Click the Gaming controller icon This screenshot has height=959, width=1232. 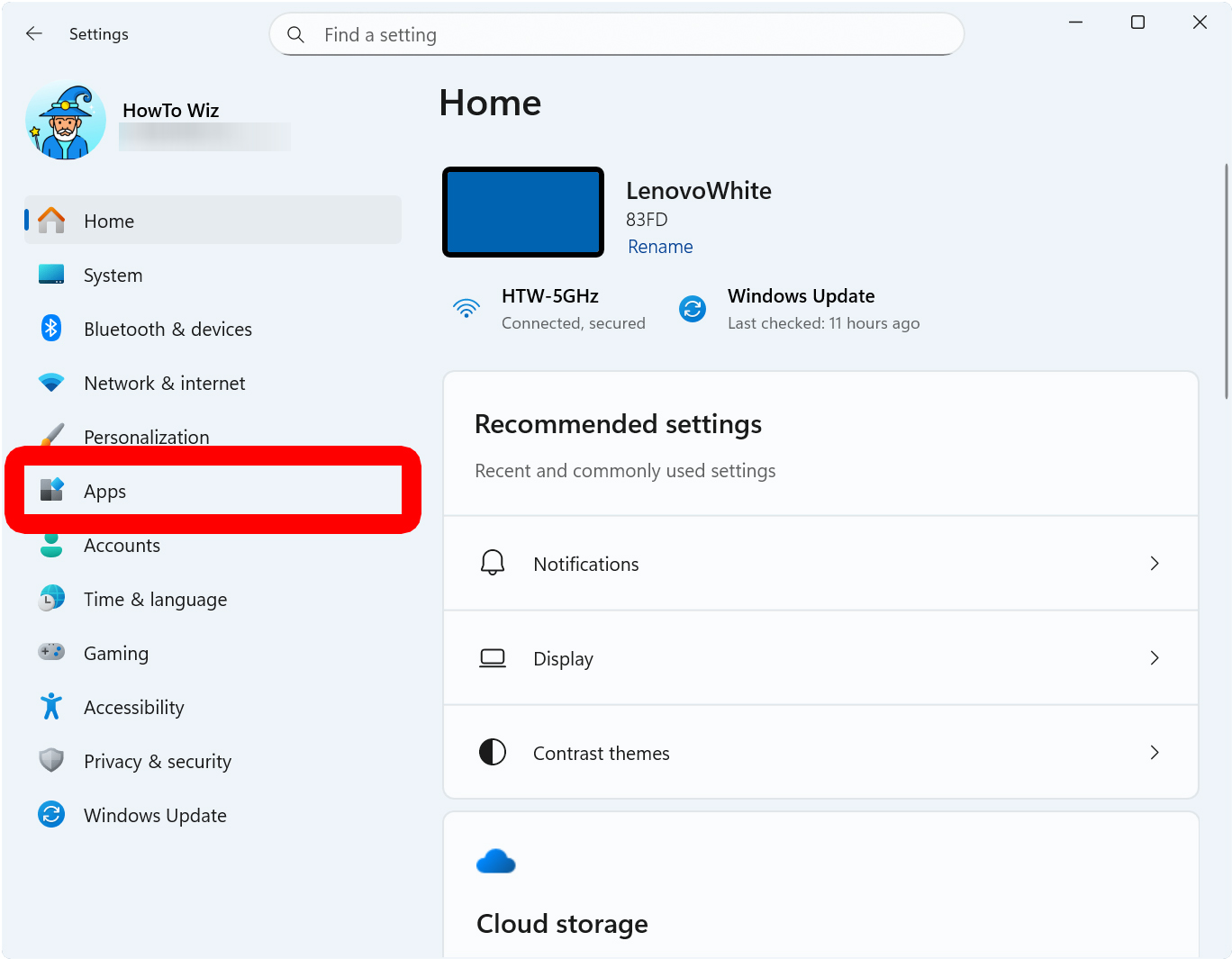click(51, 652)
